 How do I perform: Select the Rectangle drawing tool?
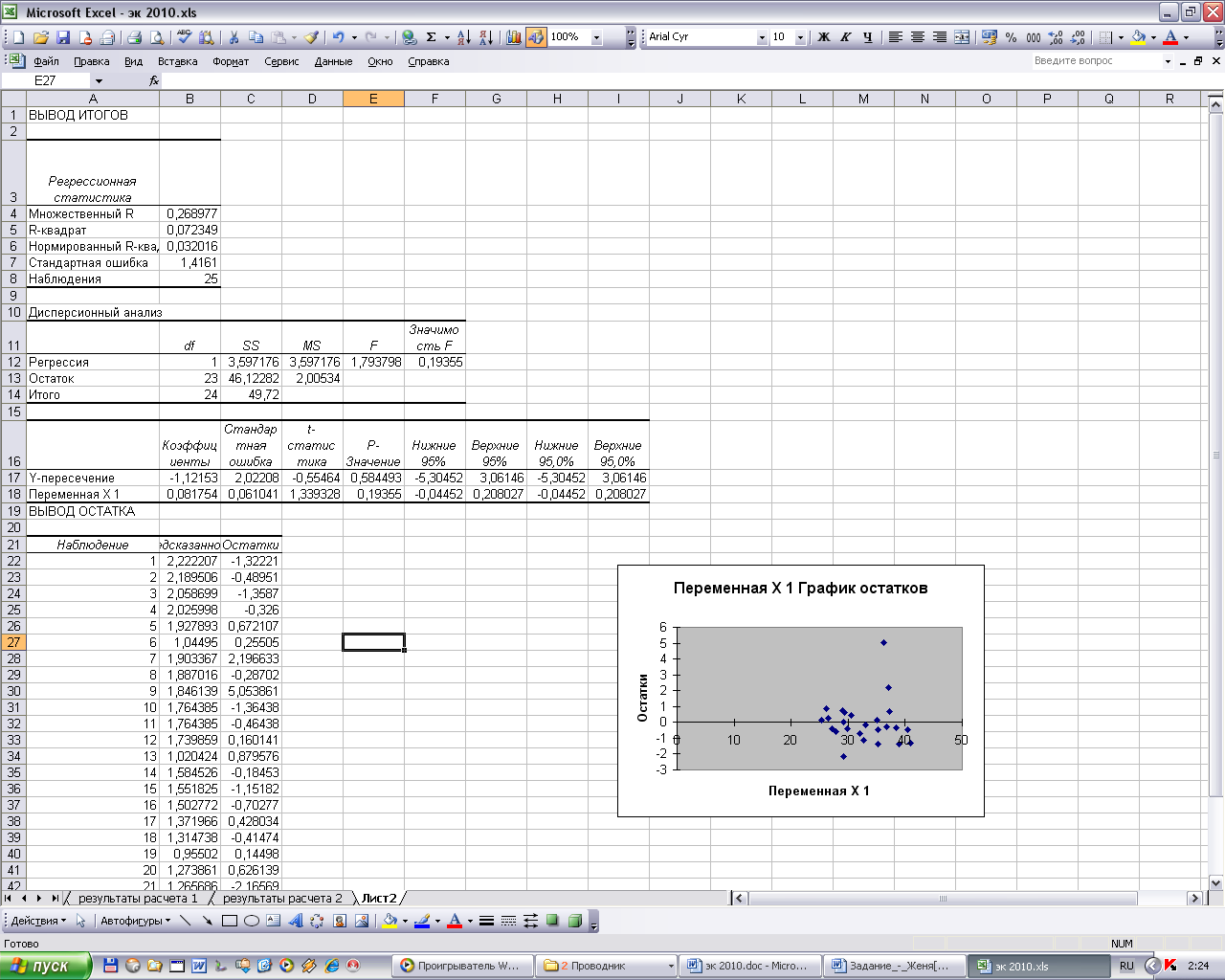230,921
